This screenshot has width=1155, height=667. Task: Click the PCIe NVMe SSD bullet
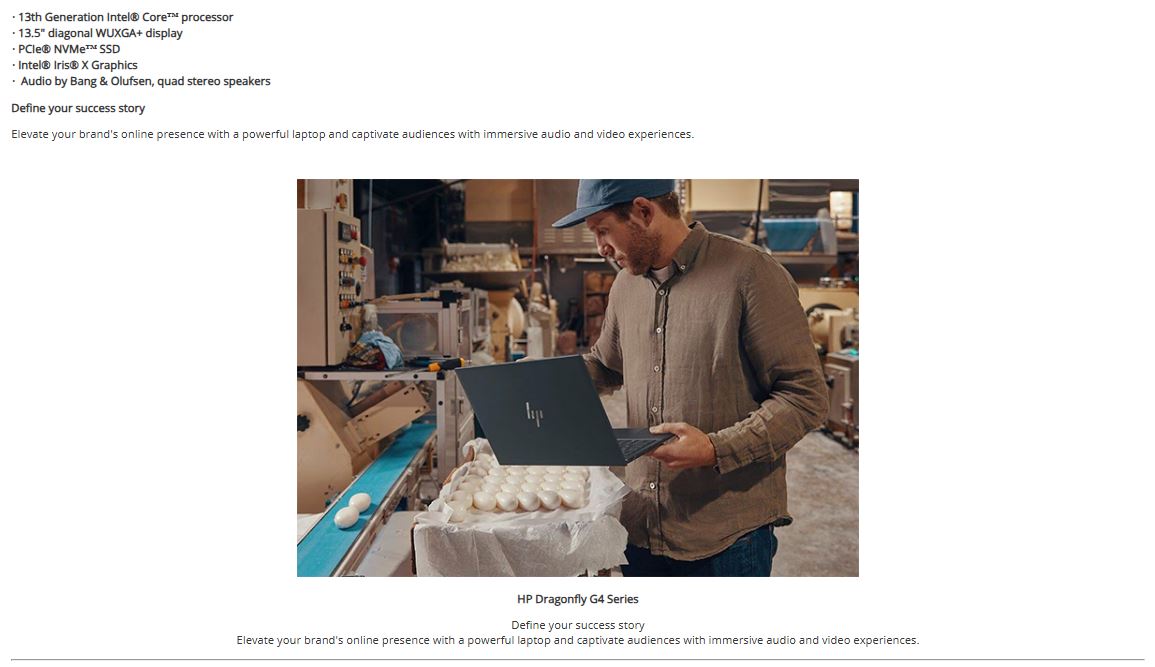66,49
